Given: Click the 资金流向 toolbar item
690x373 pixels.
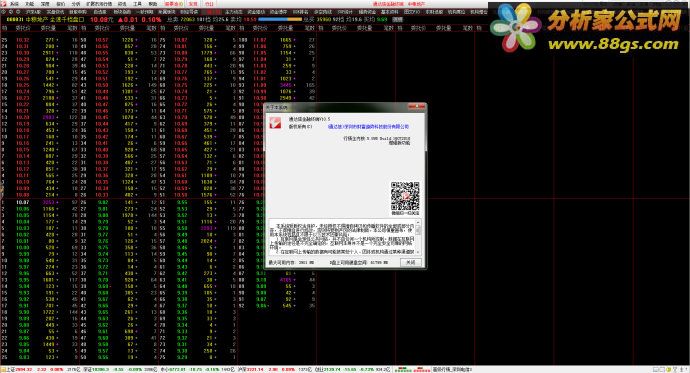Looking at the screenshot, I should point(256,12).
